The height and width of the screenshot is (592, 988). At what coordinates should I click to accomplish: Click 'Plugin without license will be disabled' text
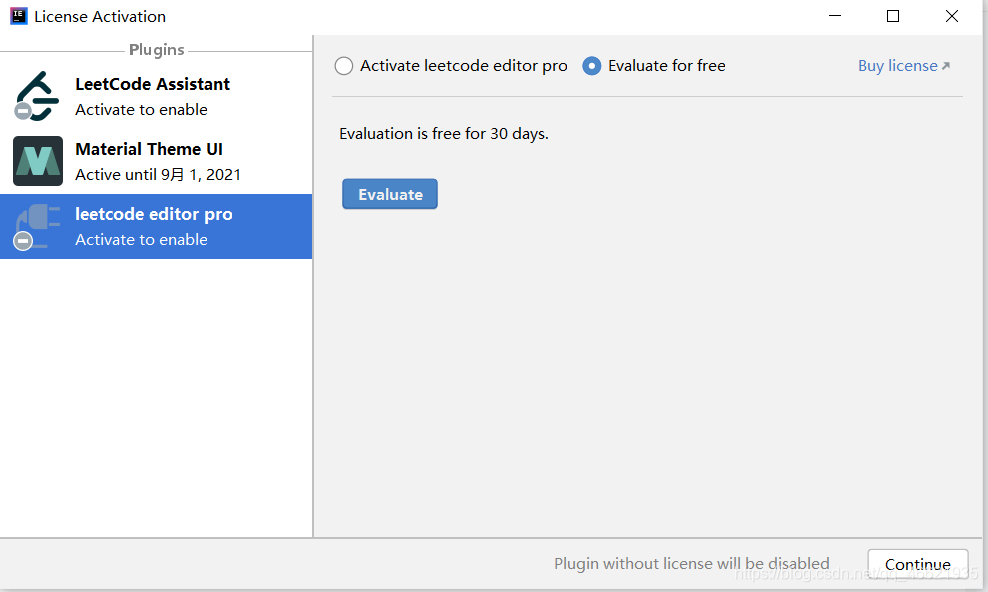coord(691,563)
